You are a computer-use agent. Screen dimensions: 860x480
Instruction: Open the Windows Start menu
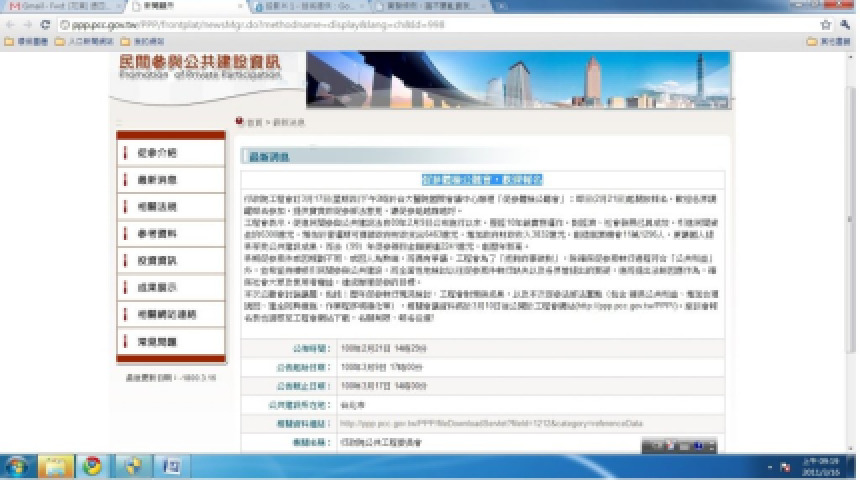pos(17,466)
